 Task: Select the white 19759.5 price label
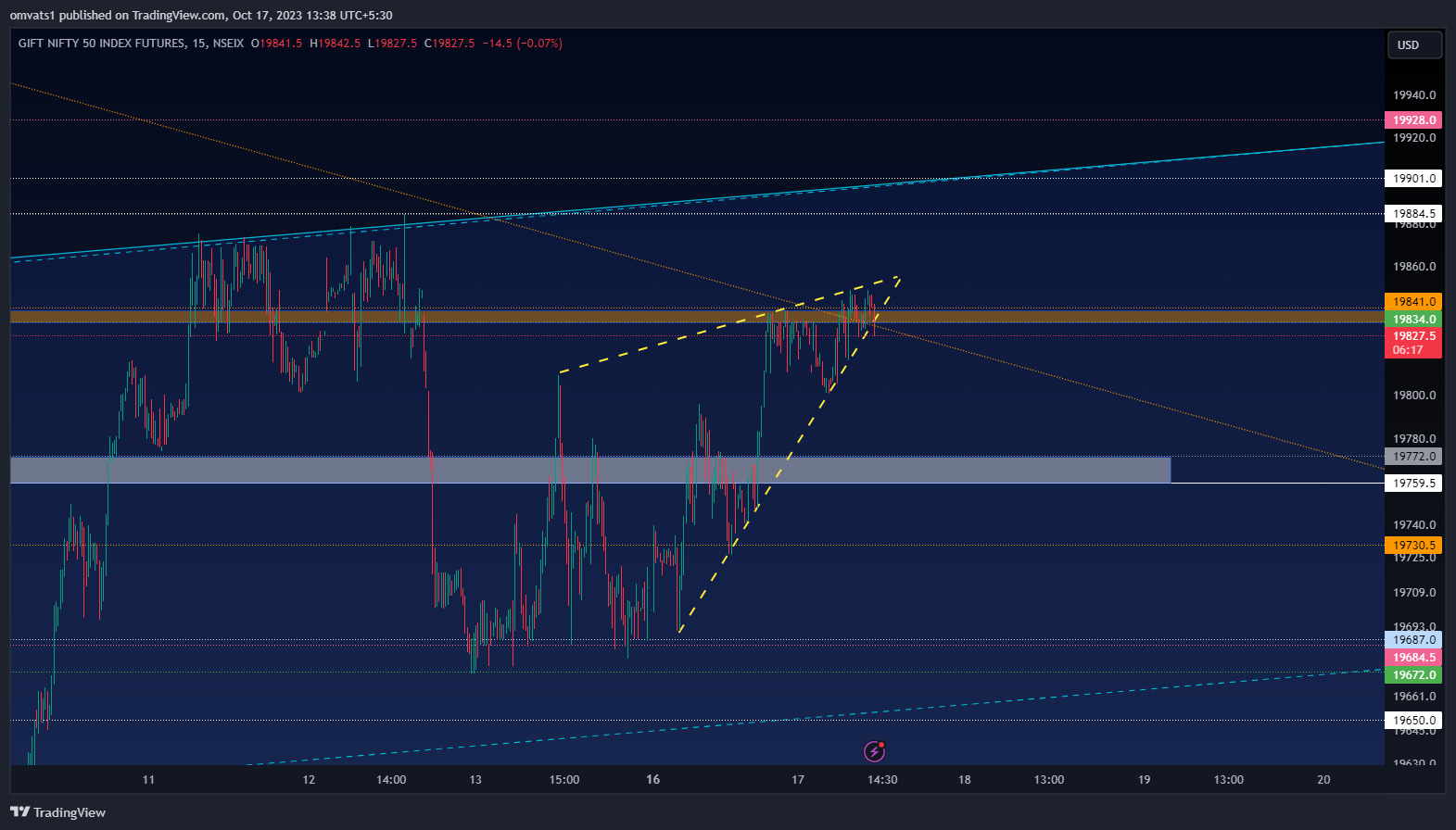[x=1413, y=484]
